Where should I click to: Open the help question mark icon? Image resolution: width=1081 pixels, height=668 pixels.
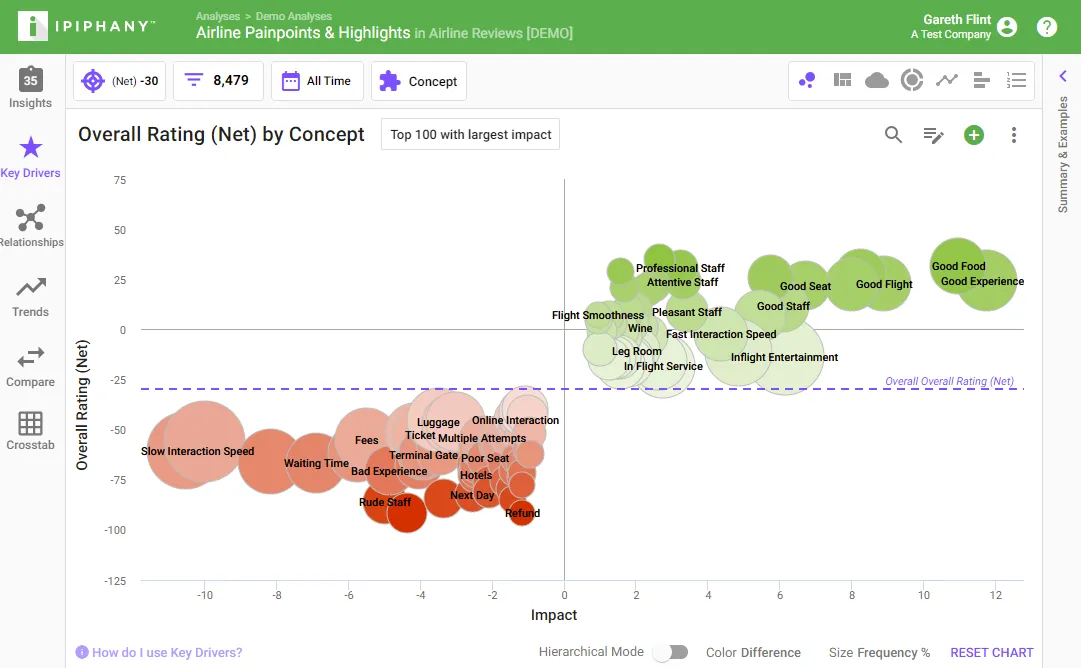click(1047, 27)
